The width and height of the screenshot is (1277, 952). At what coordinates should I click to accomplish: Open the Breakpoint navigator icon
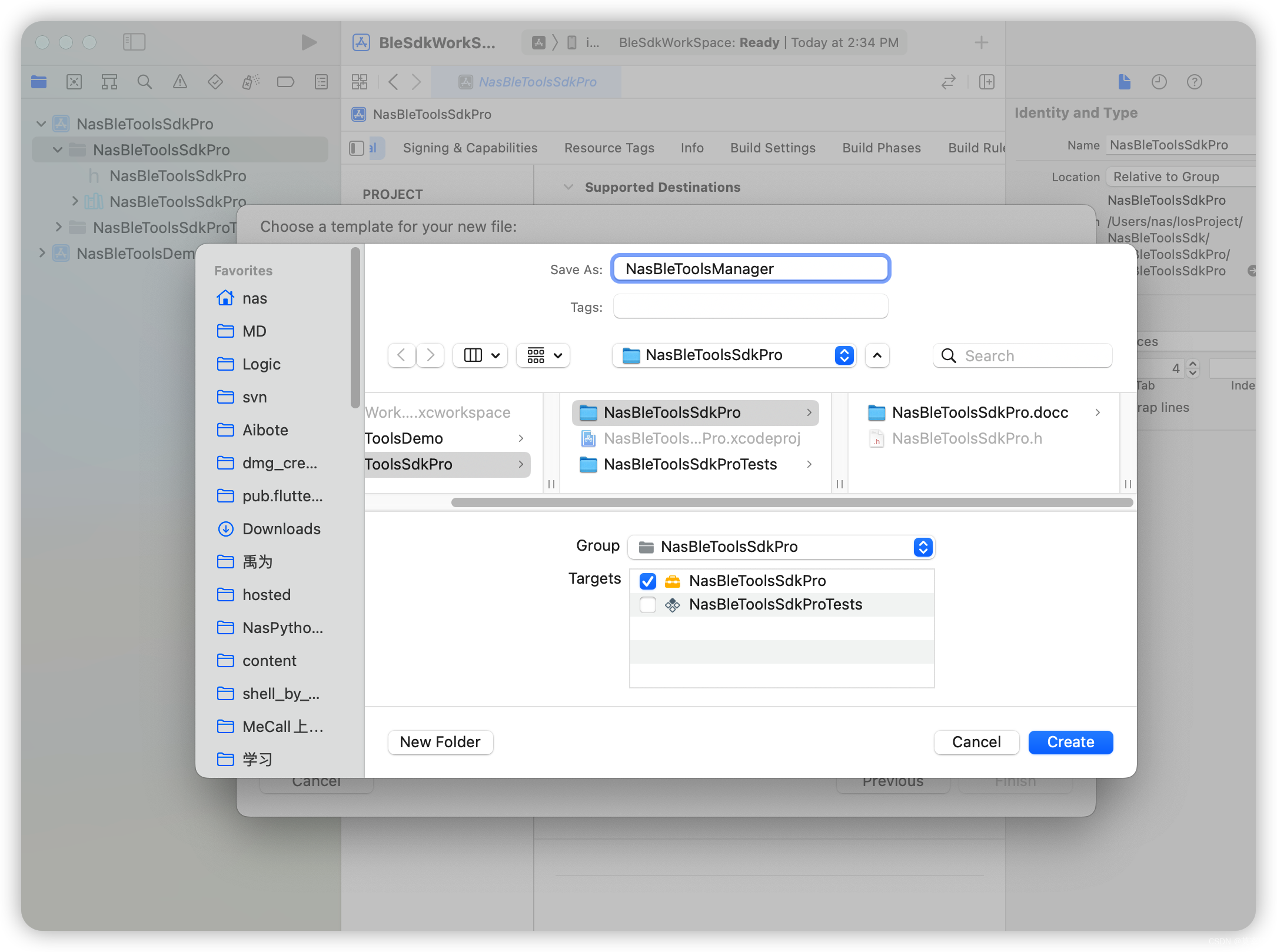click(x=285, y=82)
